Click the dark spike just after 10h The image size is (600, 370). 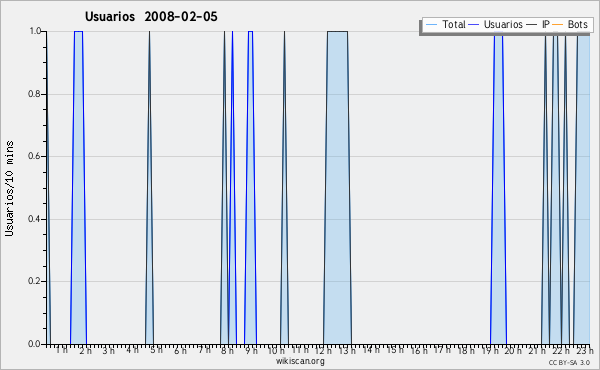(284, 187)
